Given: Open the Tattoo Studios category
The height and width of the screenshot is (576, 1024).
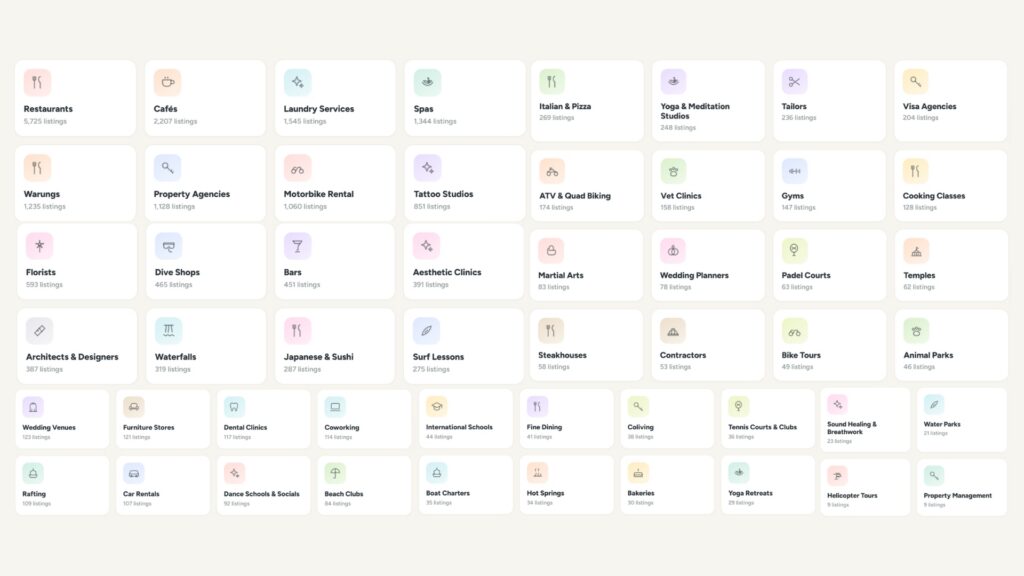Looking at the screenshot, I should coord(465,184).
